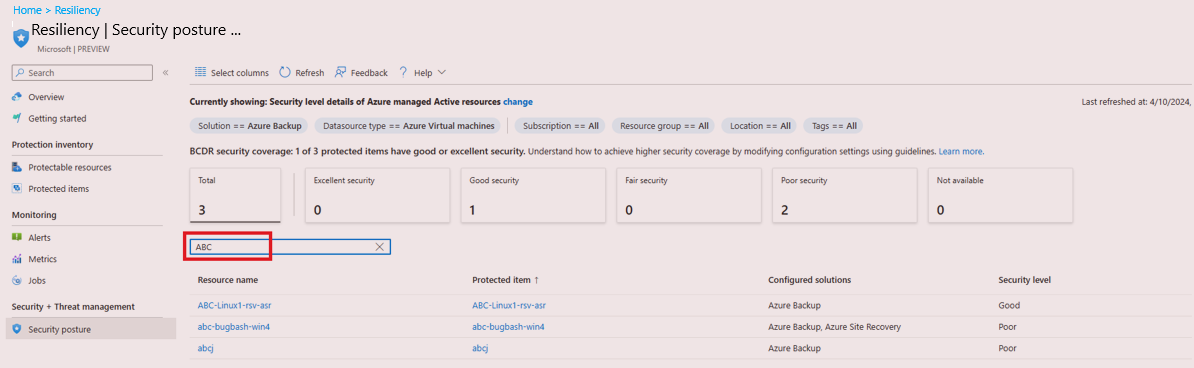The width and height of the screenshot is (1194, 368).
Task: Click the Select columns grid icon
Action: (x=201, y=72)
